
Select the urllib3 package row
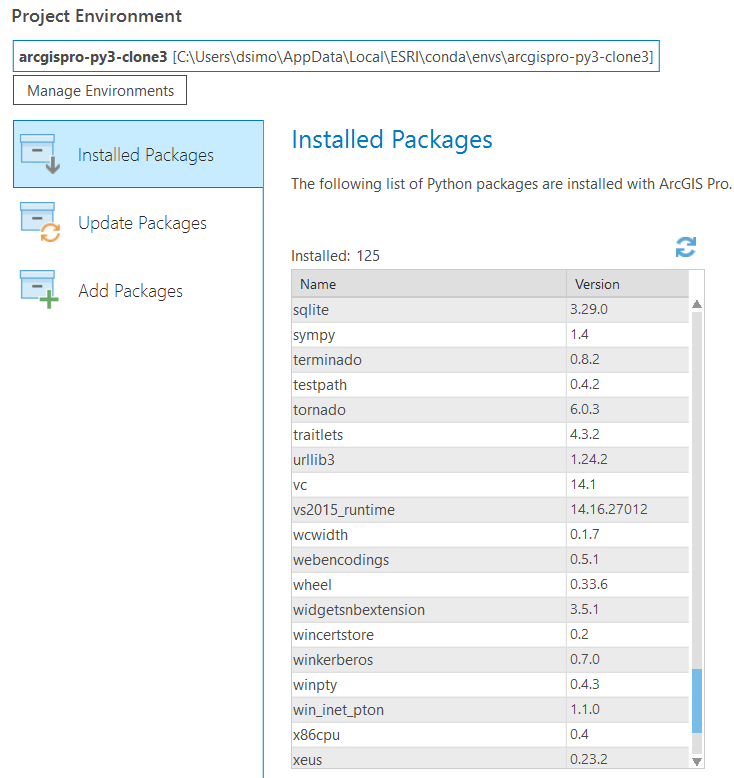click(x=490, y=459)
